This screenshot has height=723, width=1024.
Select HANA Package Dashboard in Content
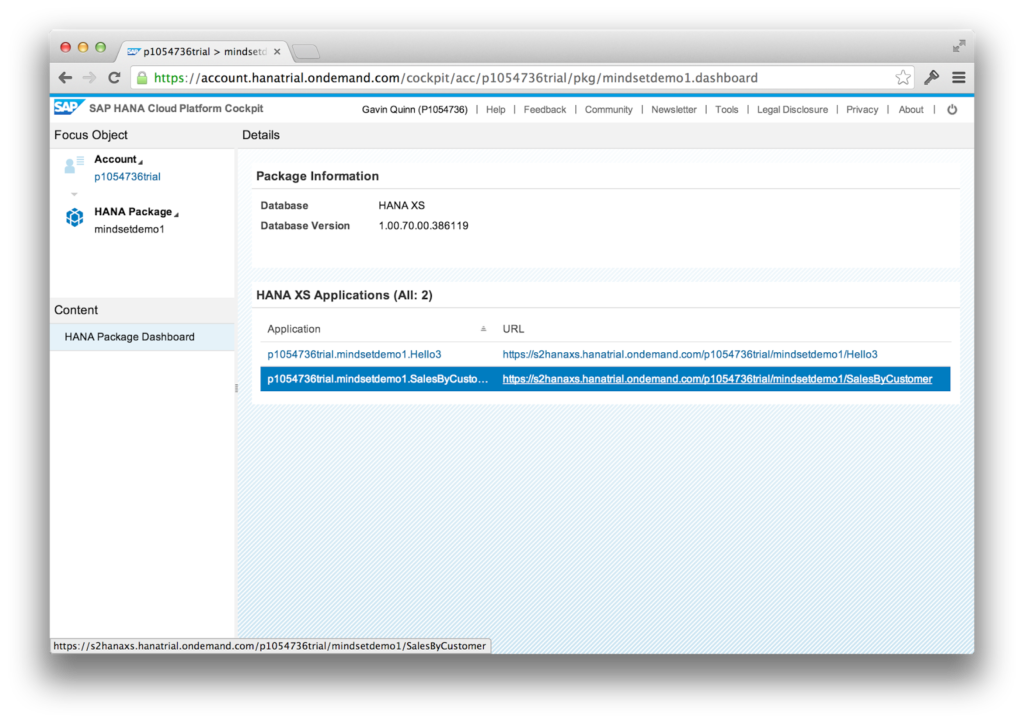(x=142, y=337)
